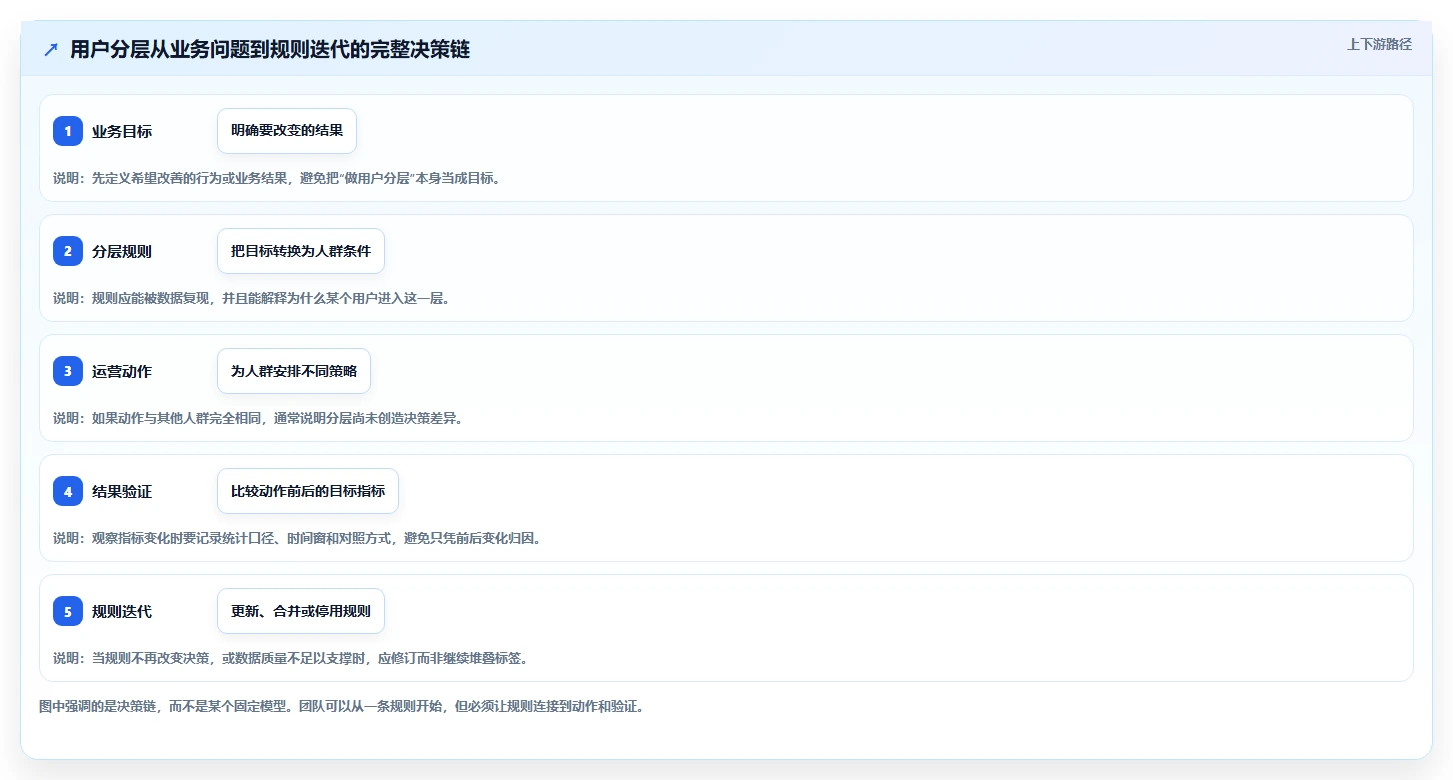
Task: Select step number 2 badge
Action: [x=68, y=251]
